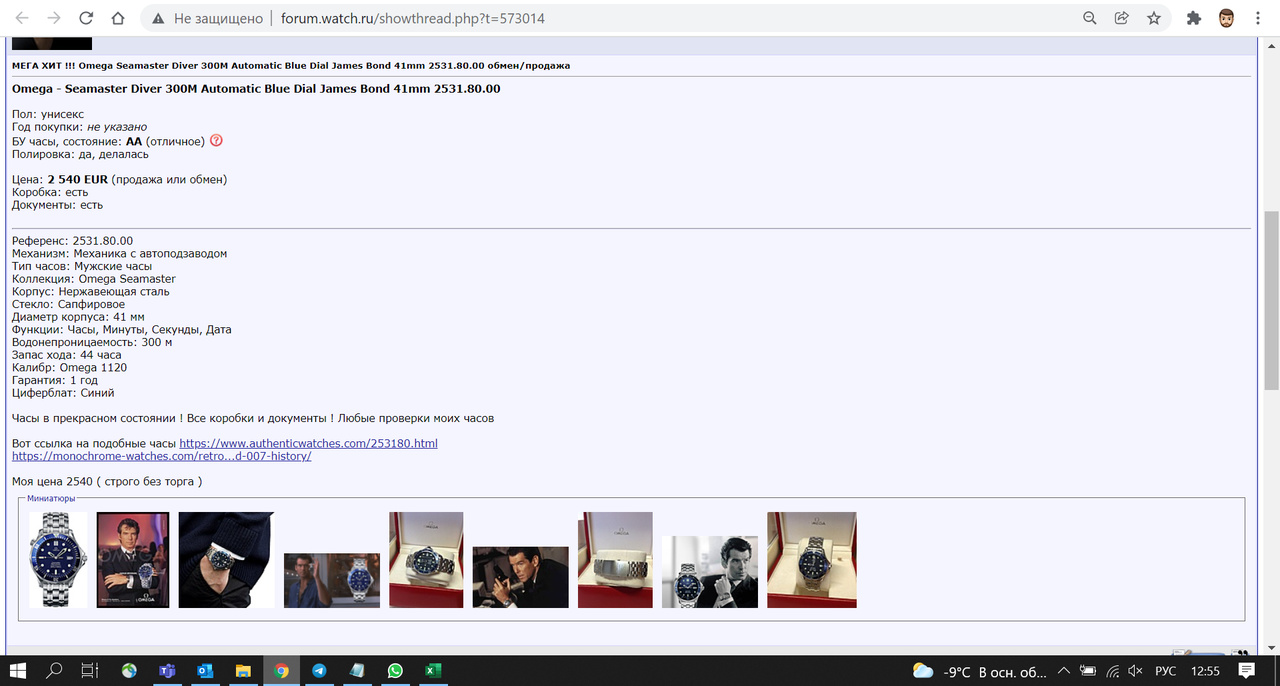Open Telegram from the taskbar
Viewport: 1280px width, 686px height.
tap(319, 671)
